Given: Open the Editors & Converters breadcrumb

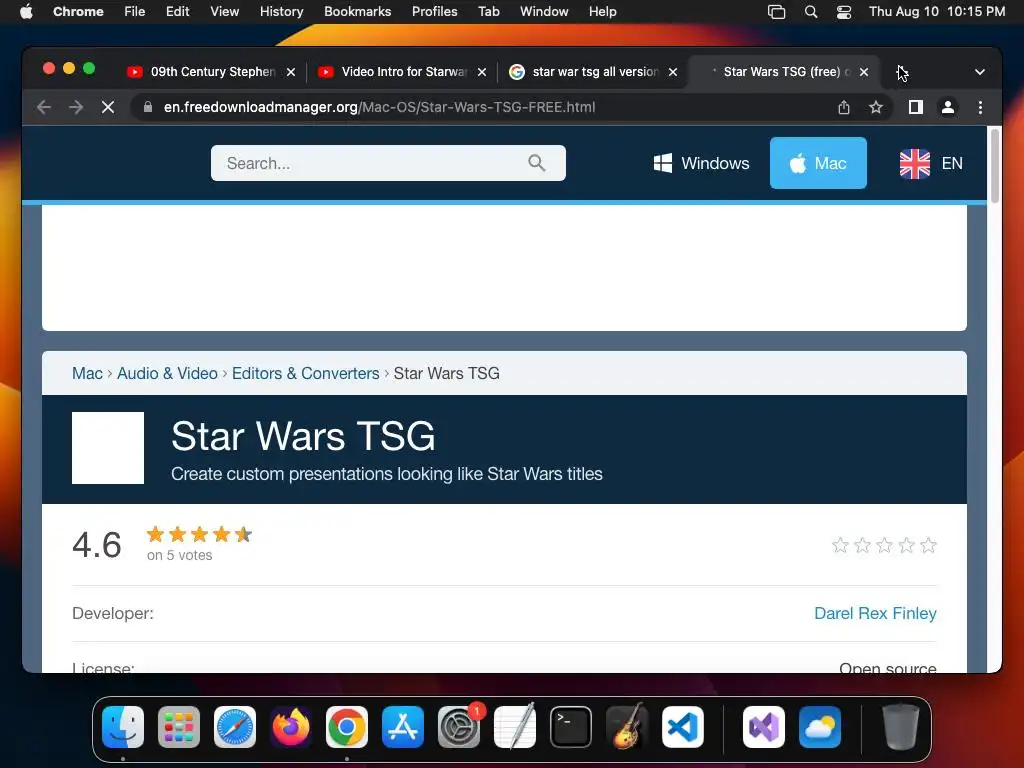Looking at the screenshot, I should (x=306, y=374).
